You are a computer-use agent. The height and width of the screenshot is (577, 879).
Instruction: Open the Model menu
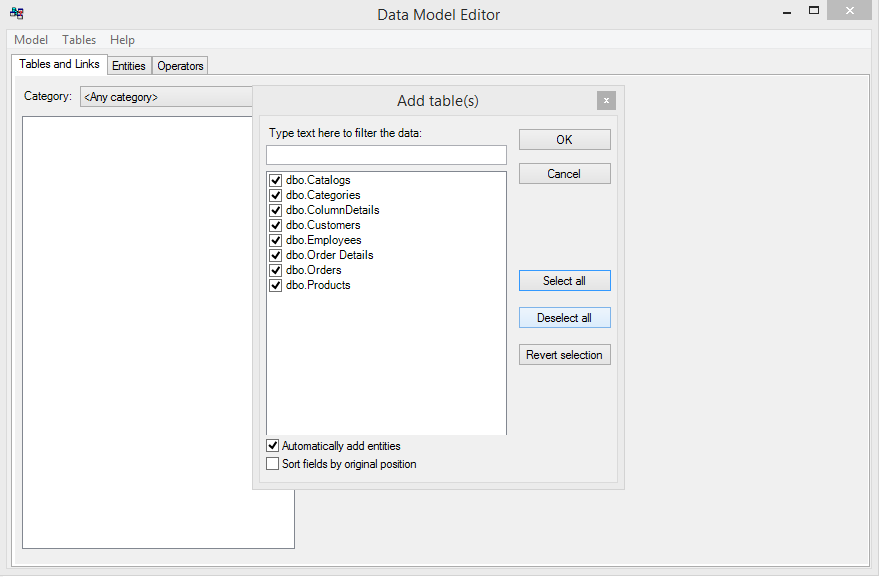[30, 40]
